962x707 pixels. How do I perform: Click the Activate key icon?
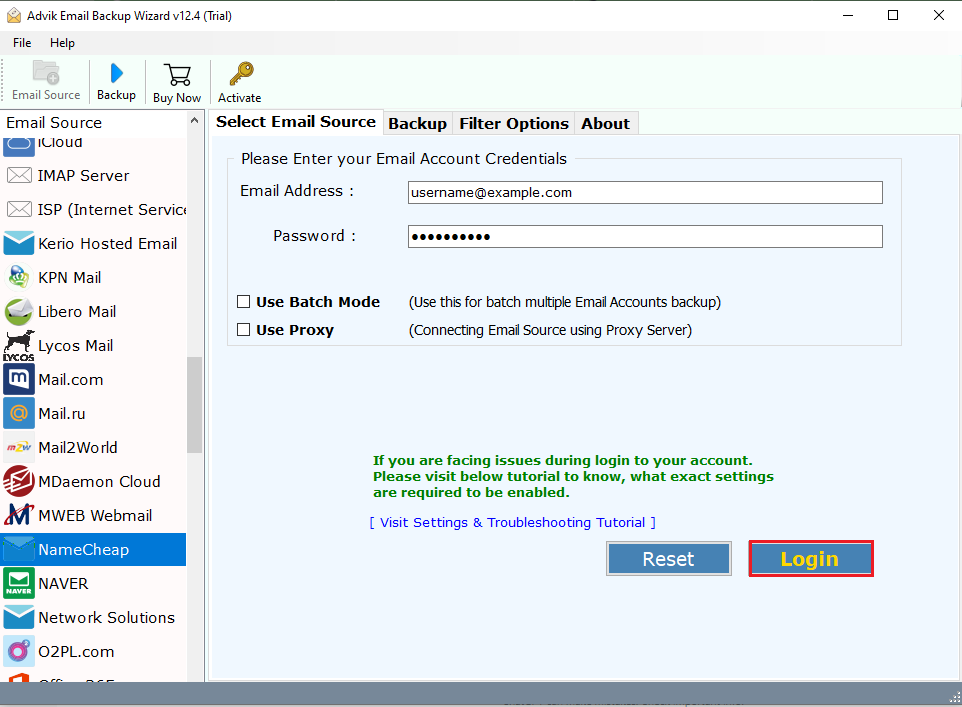[x=240, y=74]
